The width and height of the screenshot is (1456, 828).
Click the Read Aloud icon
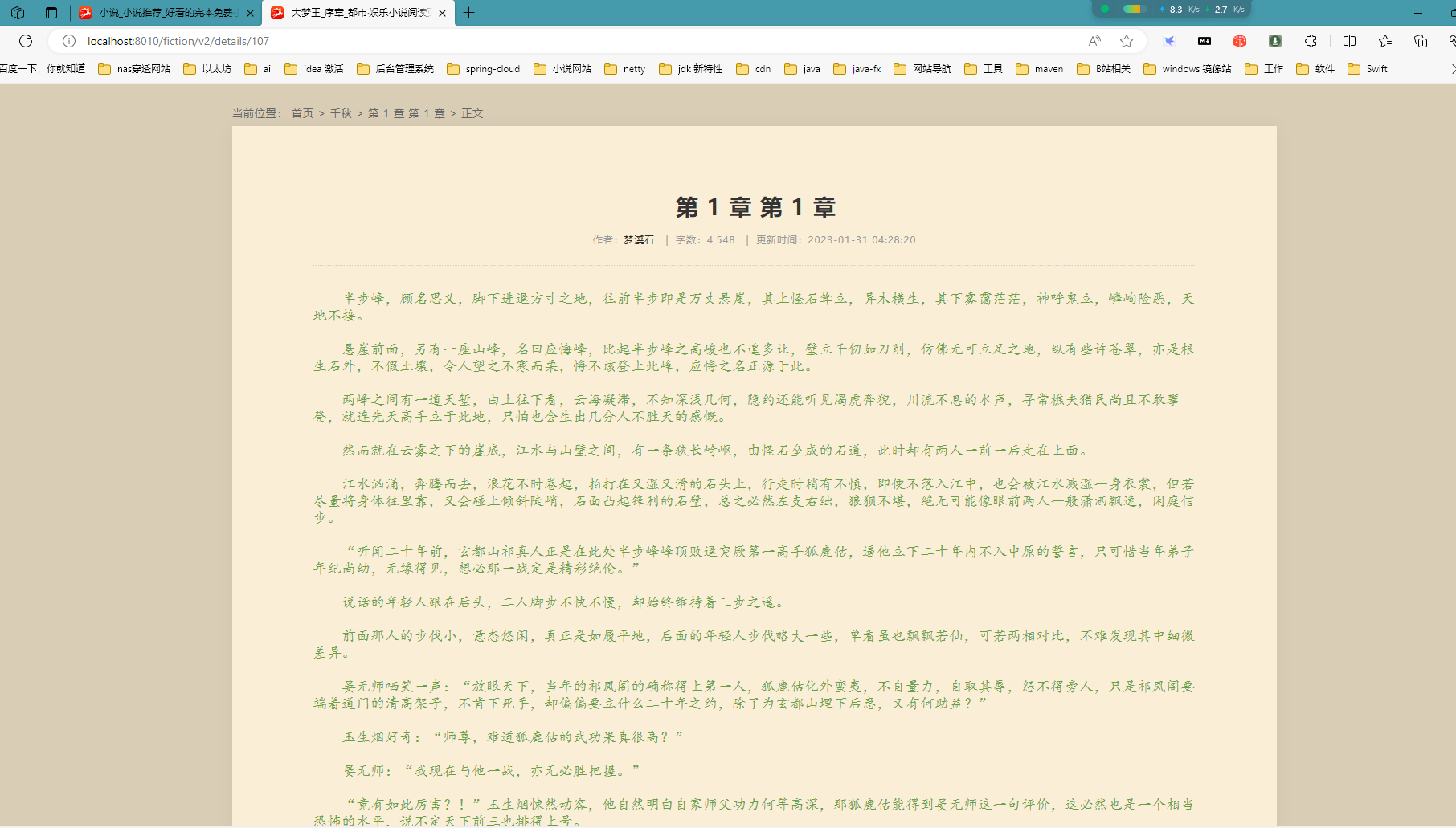(x=1094, y=41)
